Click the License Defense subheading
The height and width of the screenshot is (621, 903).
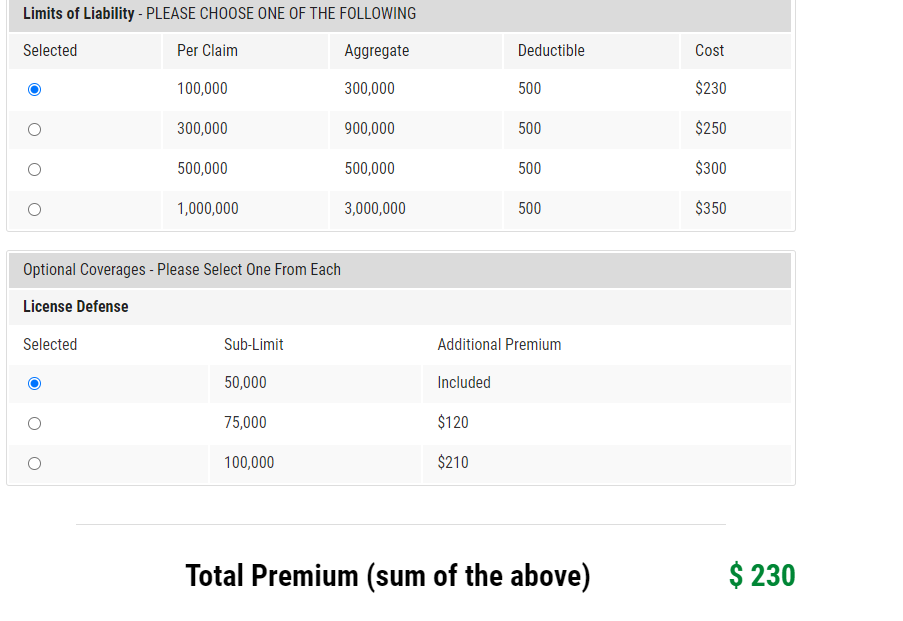pos(76,307)
